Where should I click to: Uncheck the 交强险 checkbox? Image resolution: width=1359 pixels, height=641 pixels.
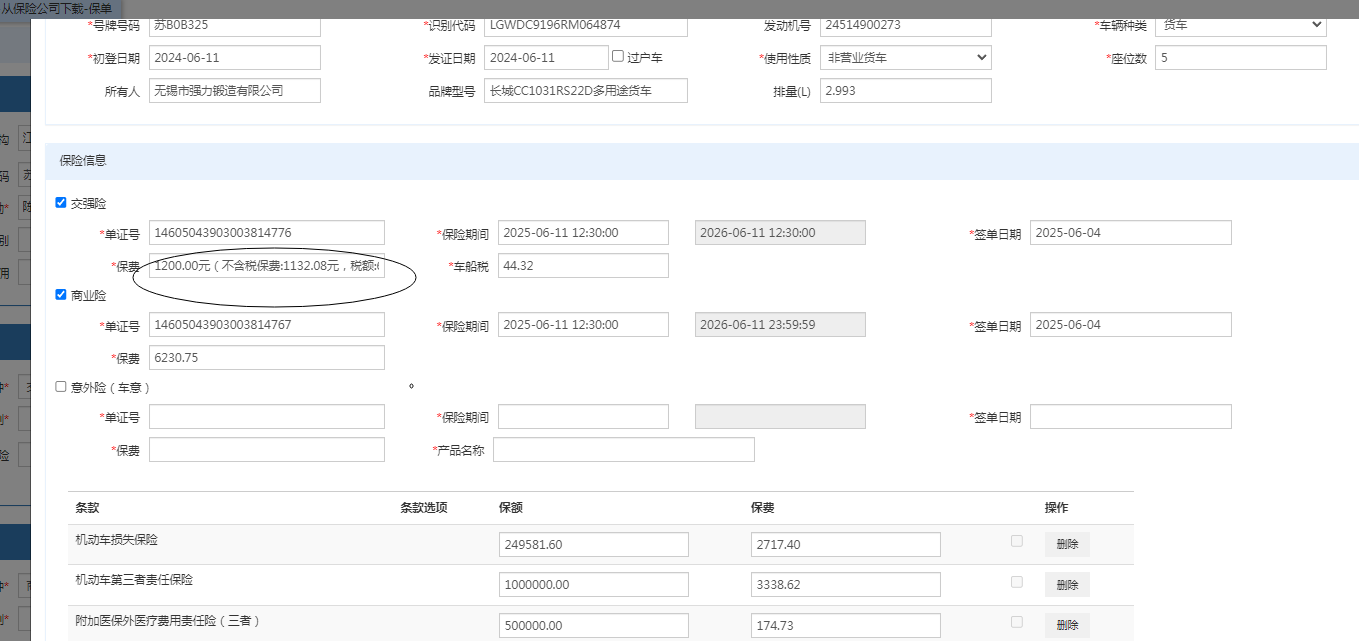tap(61, 203)
